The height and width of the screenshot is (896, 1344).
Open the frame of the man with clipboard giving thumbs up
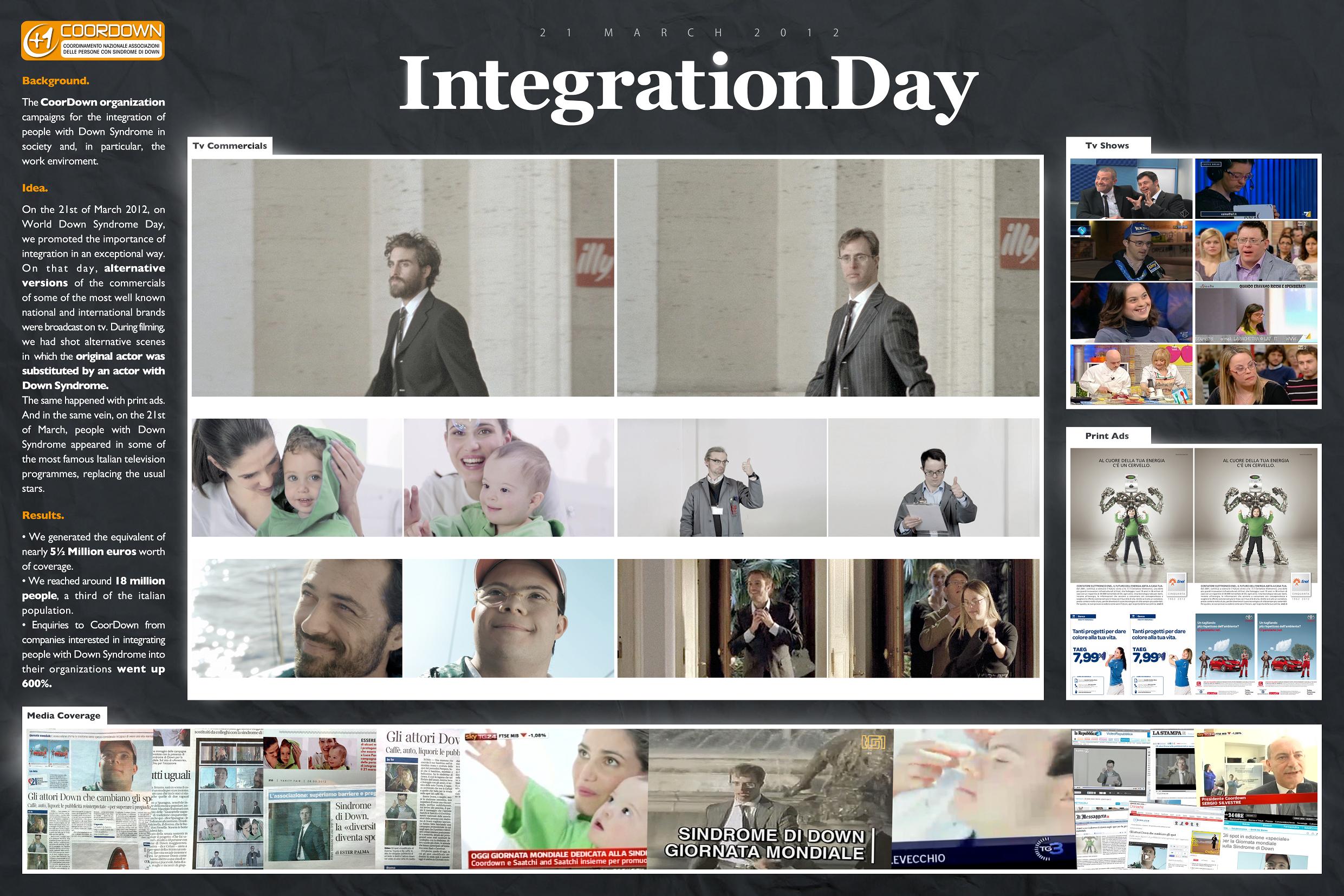[934, 478]
